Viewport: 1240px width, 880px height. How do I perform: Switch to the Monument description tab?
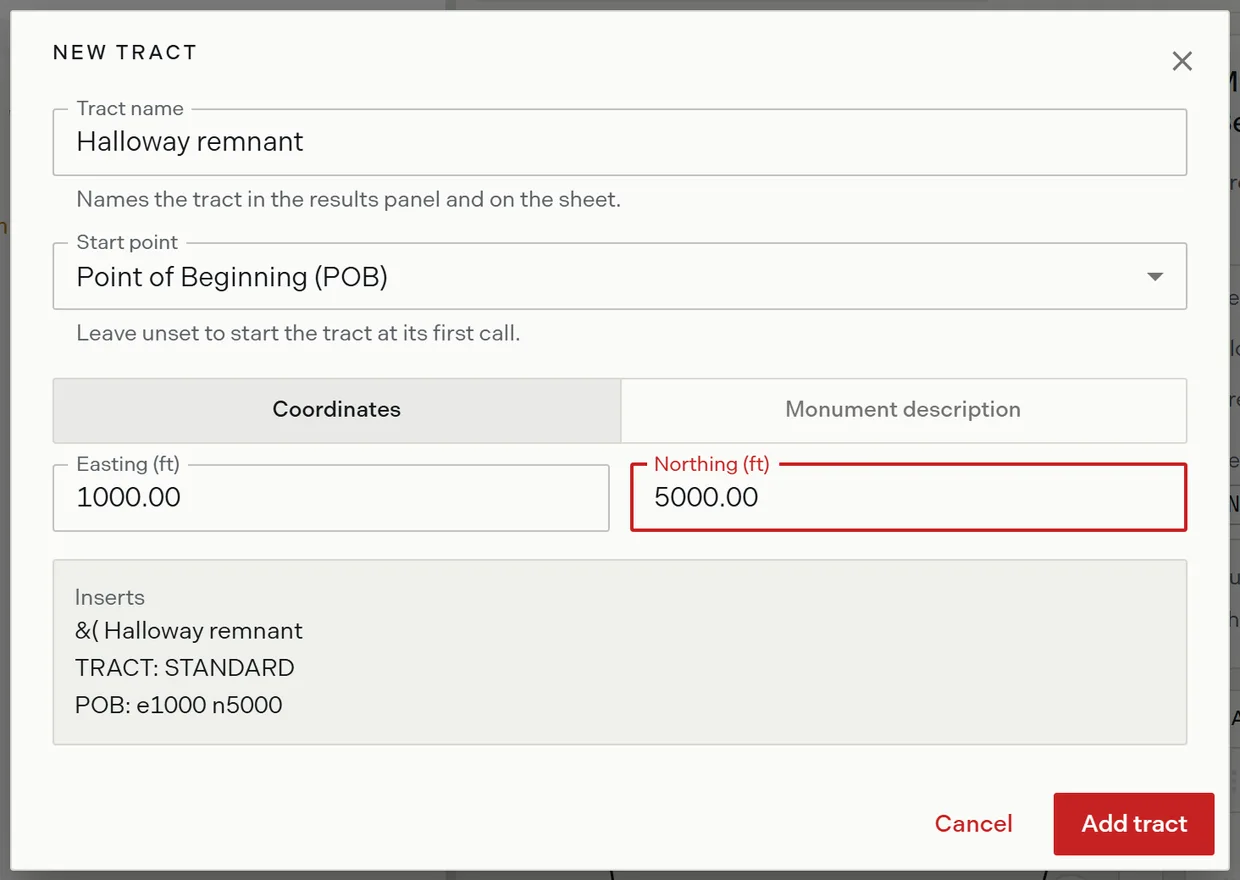pos(903,410)
